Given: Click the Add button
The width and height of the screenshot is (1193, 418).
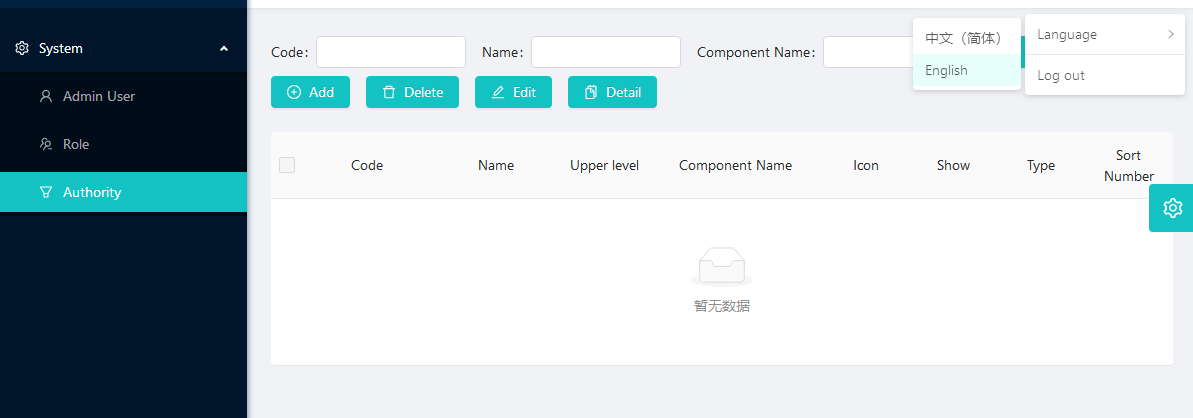Looking at the screenshot, I should tap(310, 92).
